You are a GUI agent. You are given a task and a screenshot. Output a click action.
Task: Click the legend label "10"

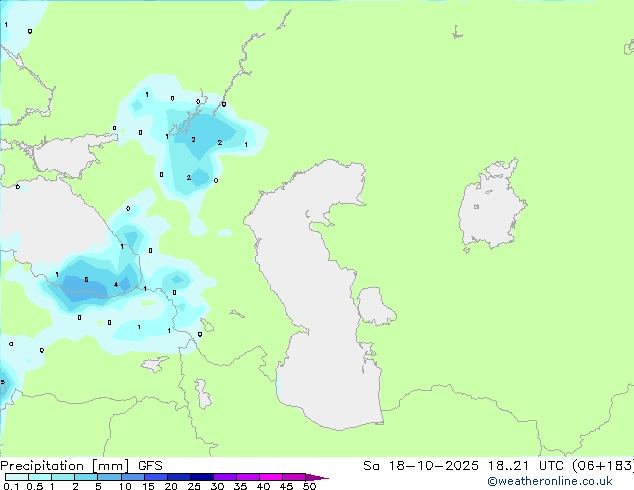pos(125,486)
